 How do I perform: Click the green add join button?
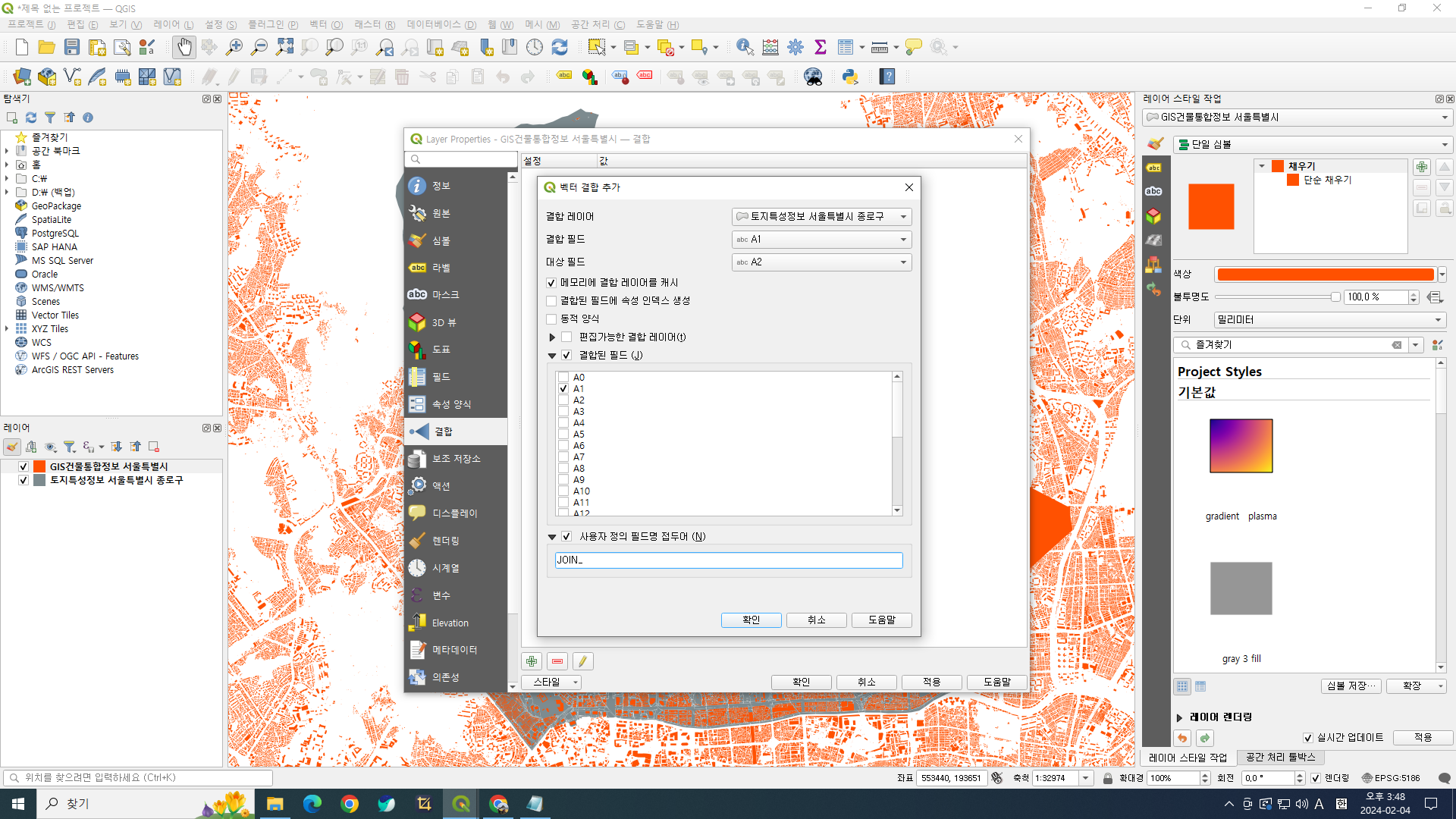pyautogui.click(x=532, y=661)
